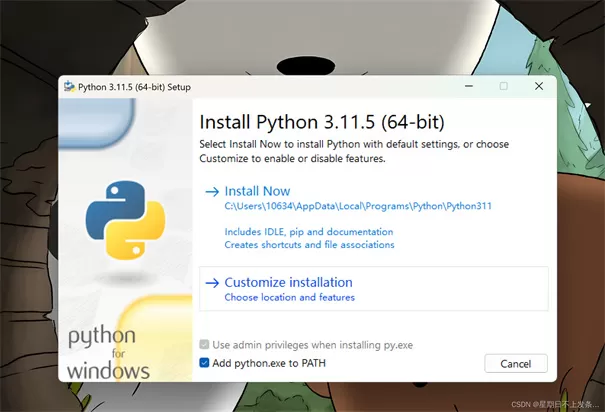Screen dimensions: 605x412
Task: Click 'Includes IDLE, pip and documentation' text
Action: [x=309, y=232]
